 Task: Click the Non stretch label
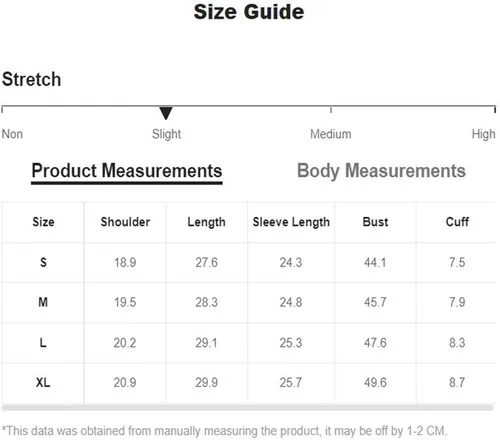click(12, 134)
